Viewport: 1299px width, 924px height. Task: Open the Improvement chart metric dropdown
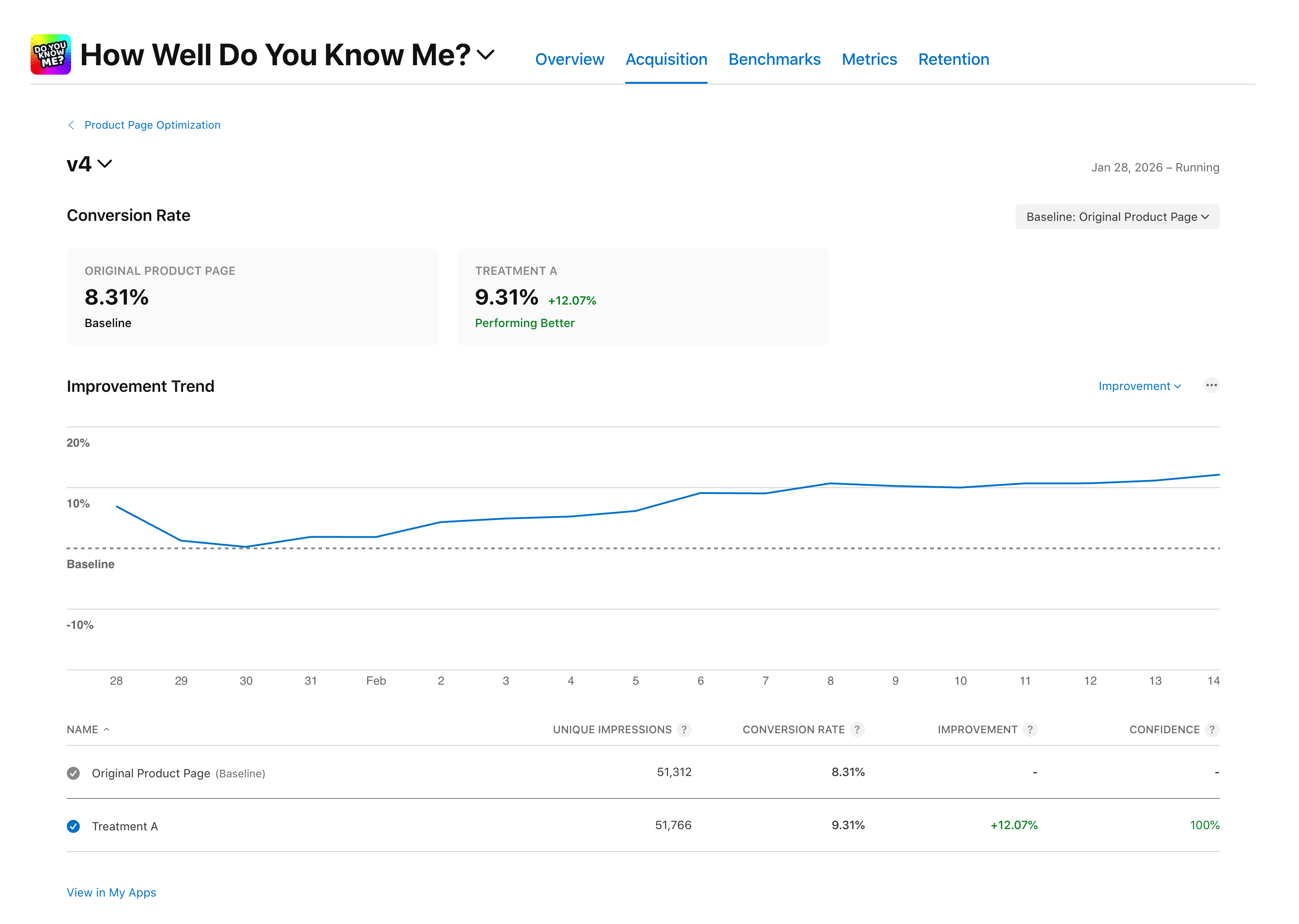pyautogui.click(x=1138, y=386)
